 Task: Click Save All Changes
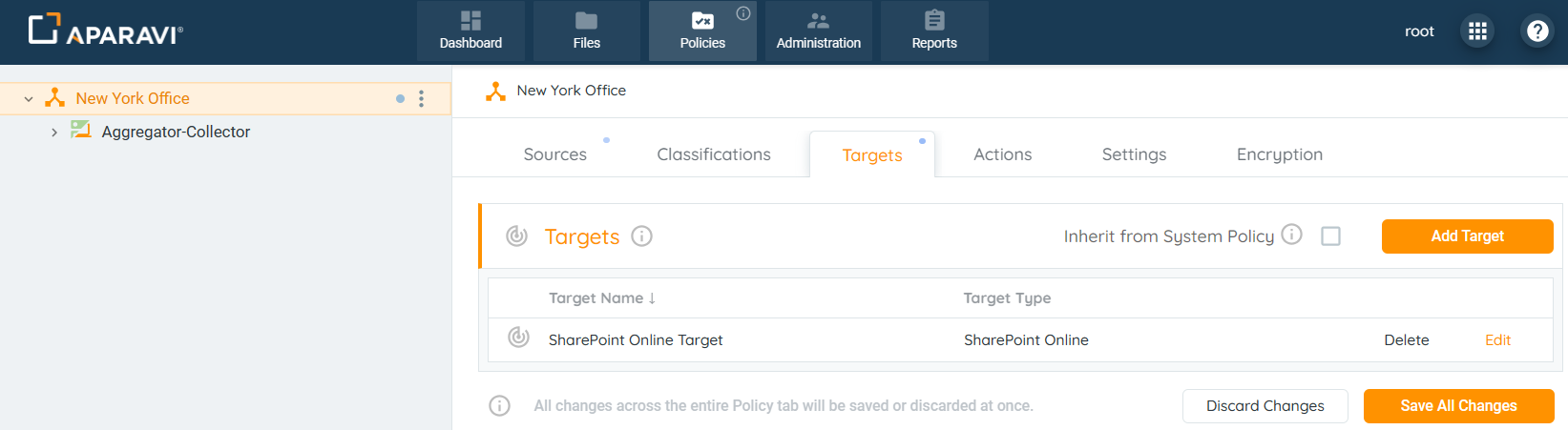coord(1458,406)
